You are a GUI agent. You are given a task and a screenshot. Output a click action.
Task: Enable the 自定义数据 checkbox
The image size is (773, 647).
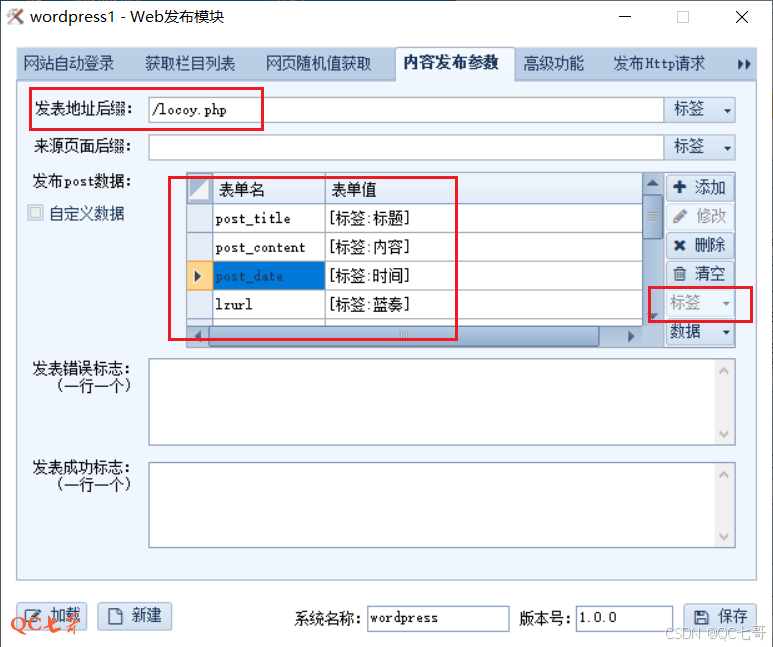(36, 213)
